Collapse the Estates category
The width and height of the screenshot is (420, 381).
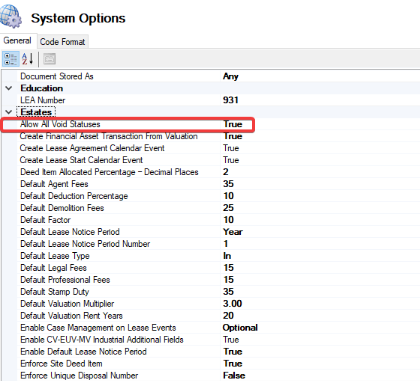click(x=9, y=112)
